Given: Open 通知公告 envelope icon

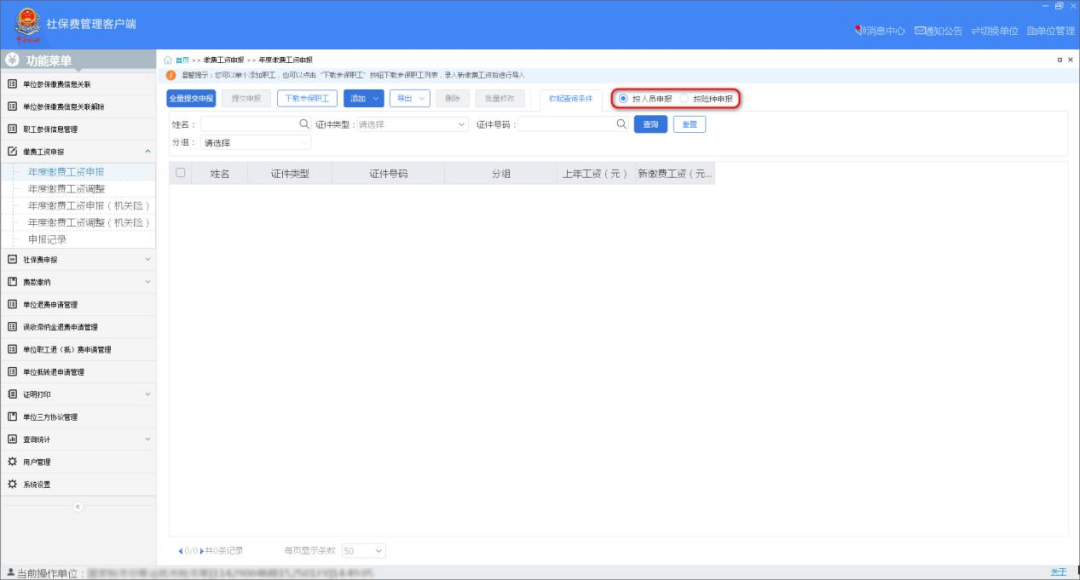Looking at the screenshot, I should [x=920, y=31].
